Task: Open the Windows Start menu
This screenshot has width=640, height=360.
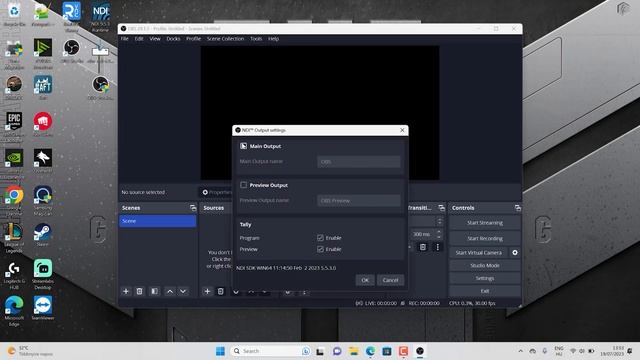Action: pyautogui.click(x=220, y=351)
